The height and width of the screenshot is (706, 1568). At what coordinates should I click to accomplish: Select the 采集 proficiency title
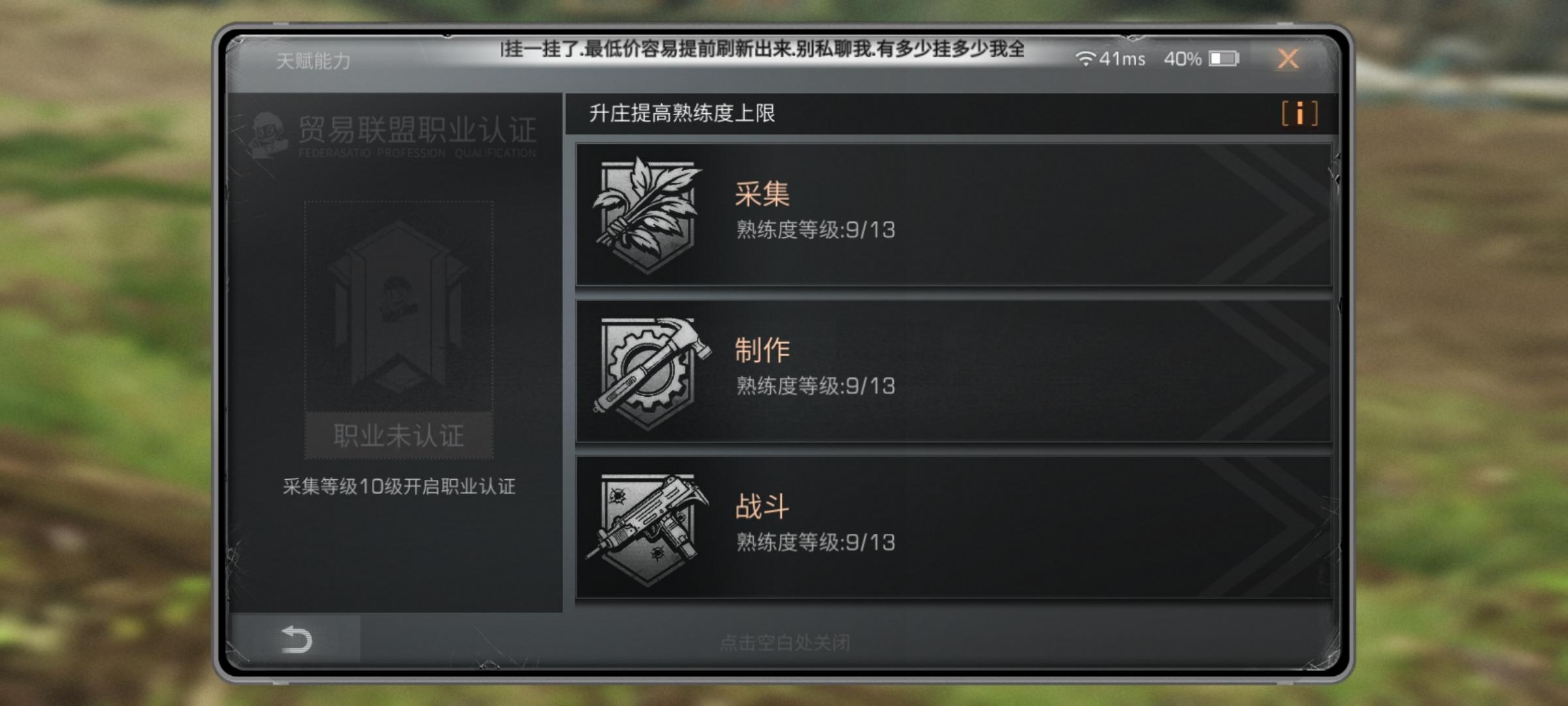coord(762,193)
